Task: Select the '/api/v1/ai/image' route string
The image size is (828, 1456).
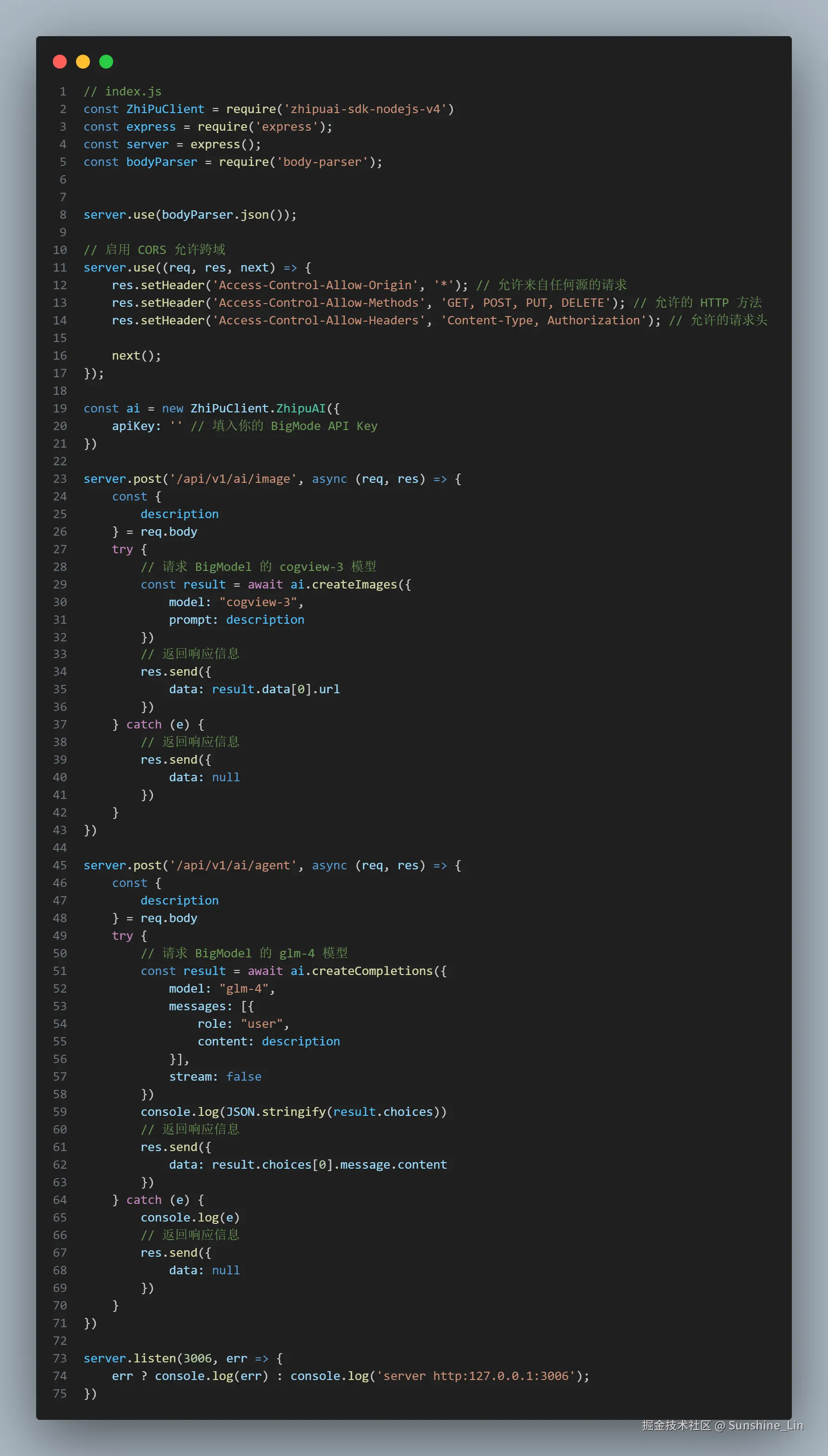Action: coord(233,479)
